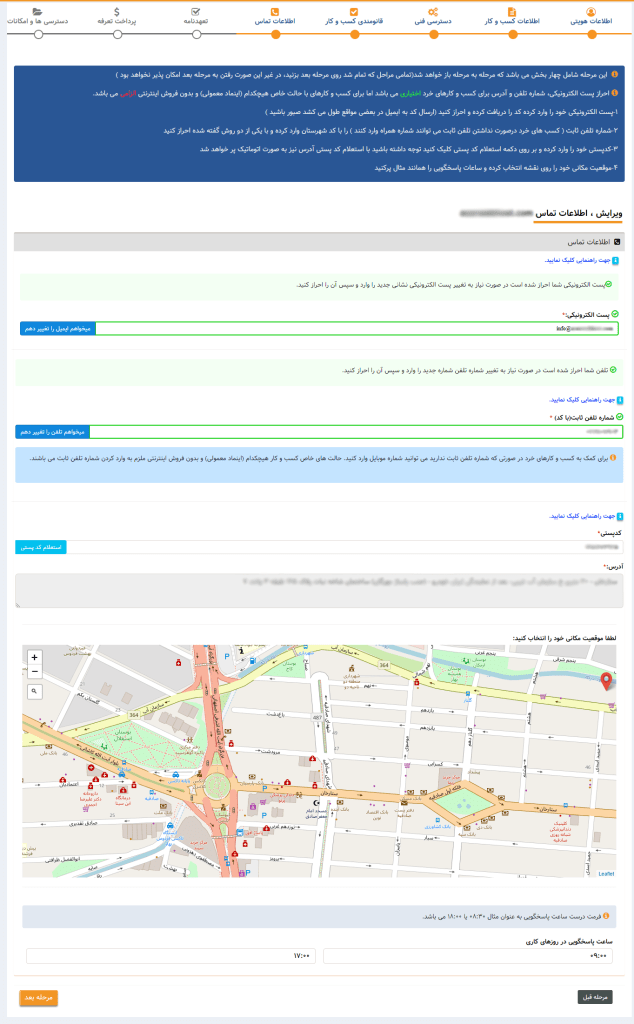Click the person icon above اطلاعات هویتی
This screenshot has height=1024, width=634.
(x=591, y=12)
